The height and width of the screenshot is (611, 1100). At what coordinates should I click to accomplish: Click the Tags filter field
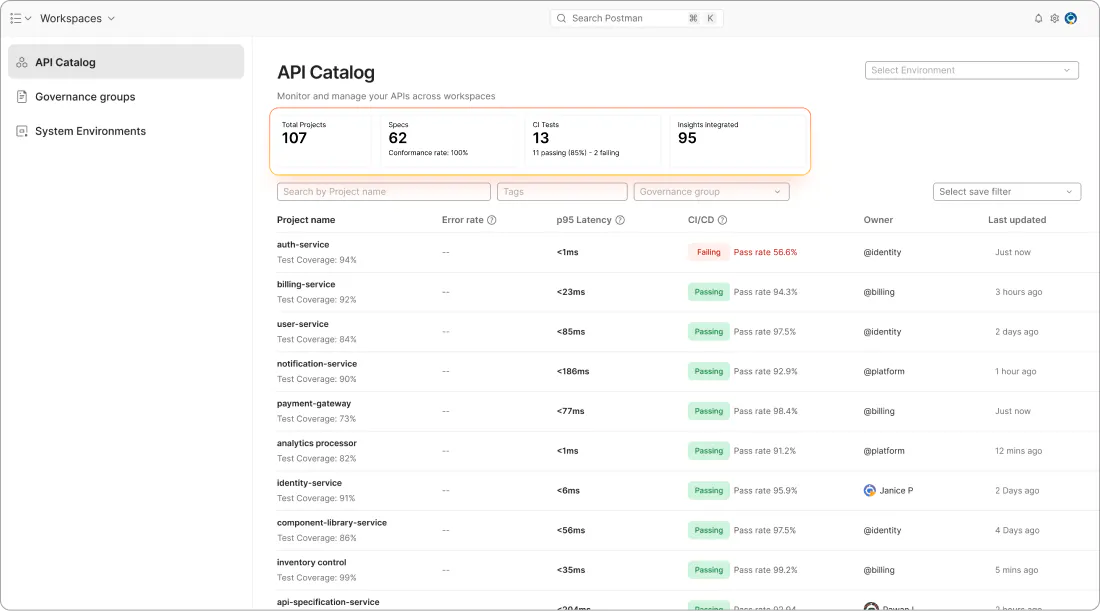[x=561, y=192]
